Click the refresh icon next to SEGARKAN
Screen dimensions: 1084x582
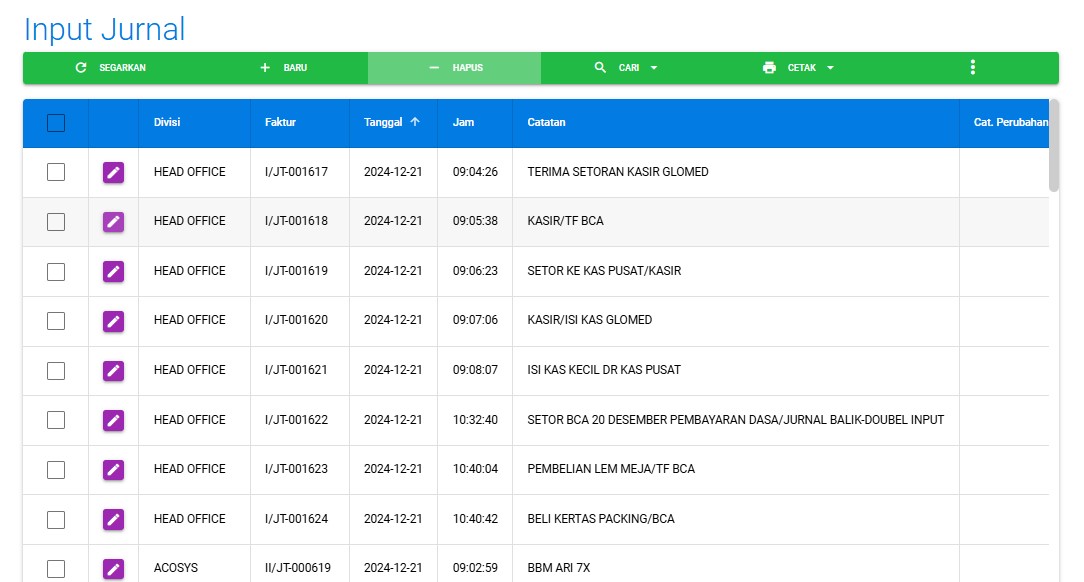81,68
